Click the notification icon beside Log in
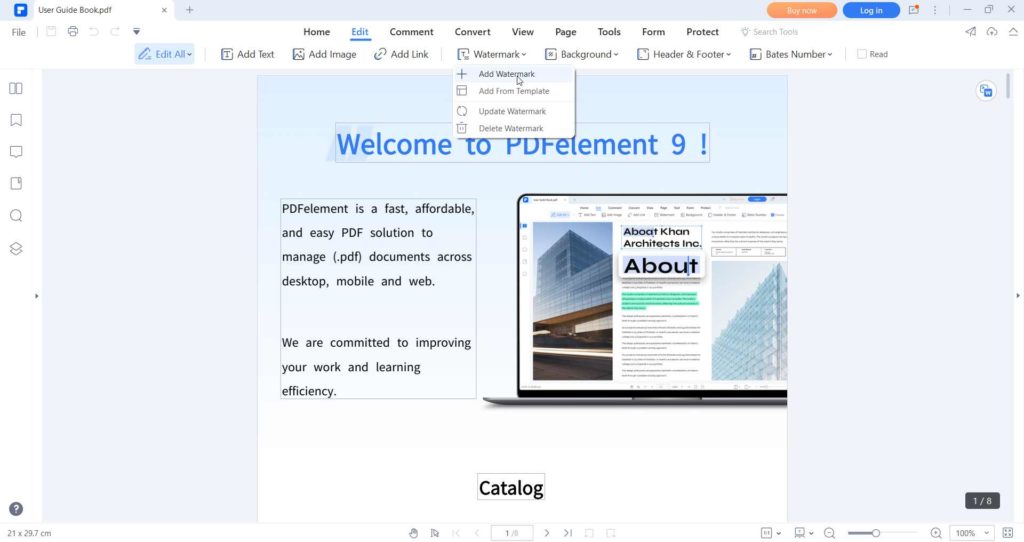 tap(914, 10)
